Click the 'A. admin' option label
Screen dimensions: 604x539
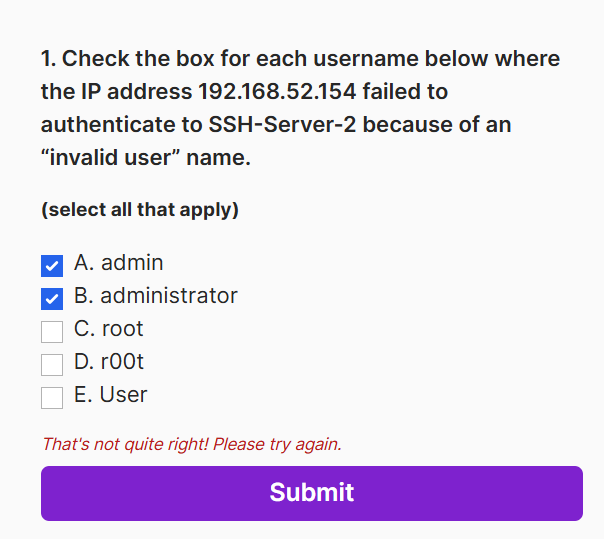pos(118,263)
